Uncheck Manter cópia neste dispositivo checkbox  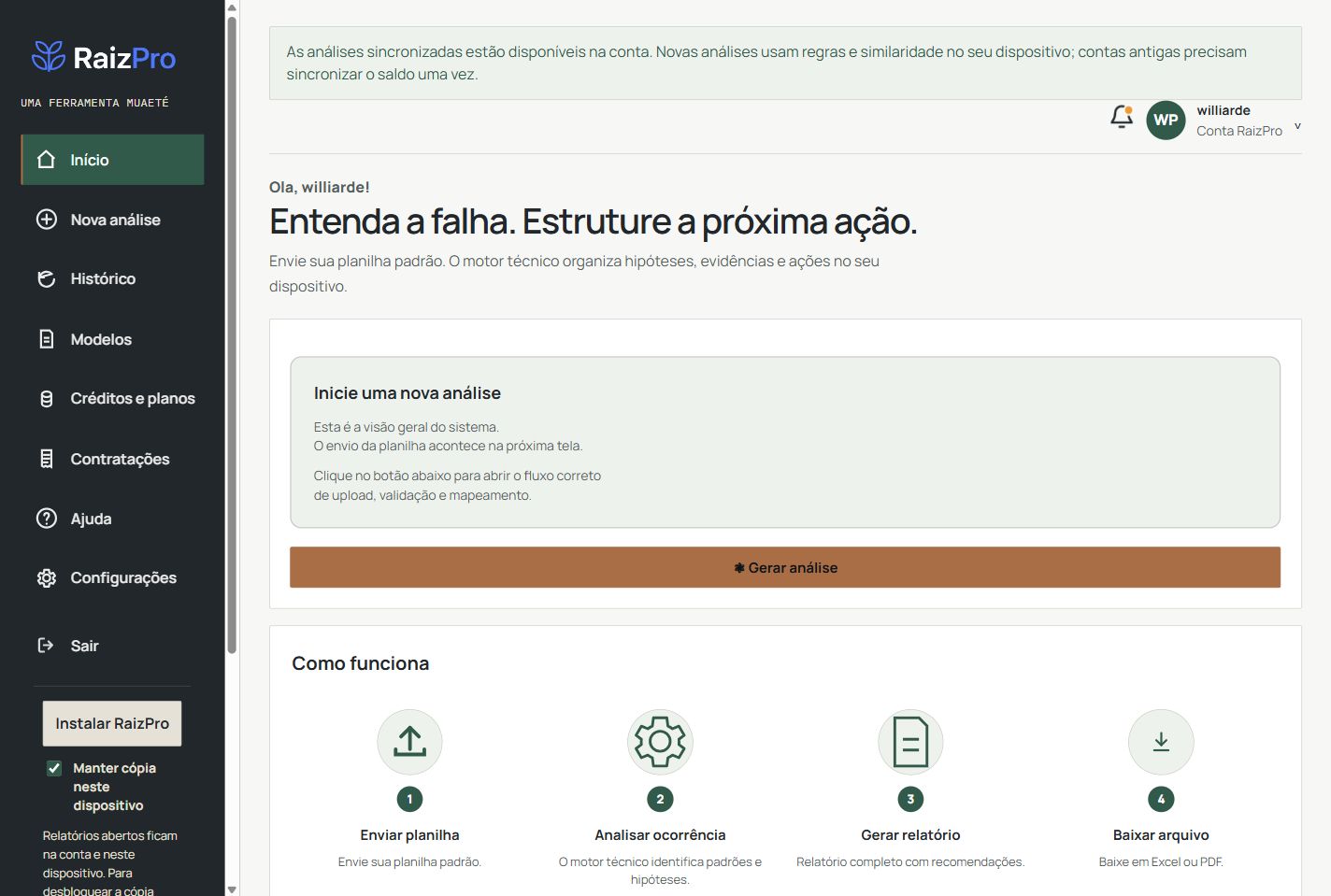(54, 768)
